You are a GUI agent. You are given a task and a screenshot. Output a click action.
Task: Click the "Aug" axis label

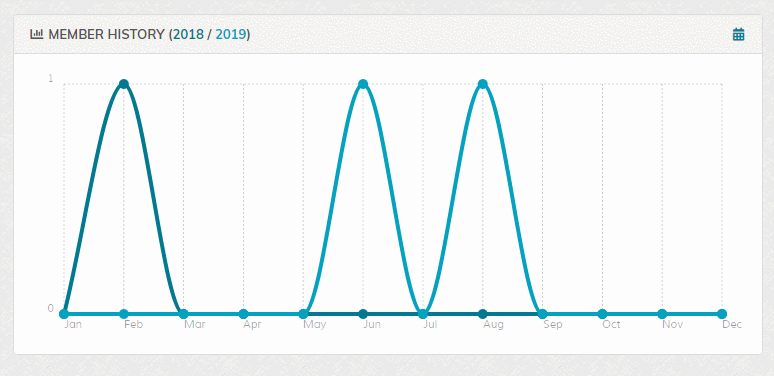coord(493,325)
